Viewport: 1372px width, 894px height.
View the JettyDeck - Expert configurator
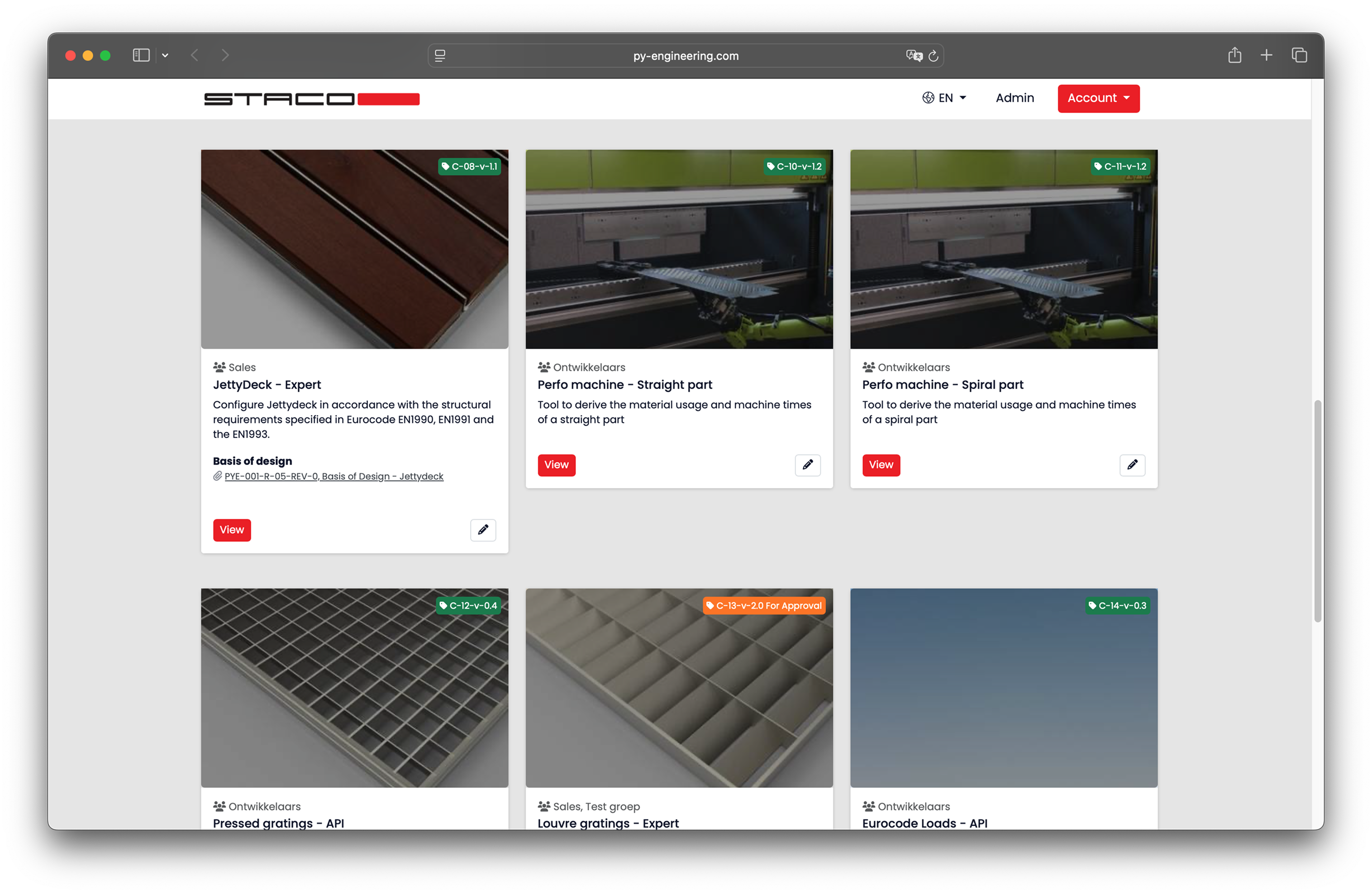[232, 530]
